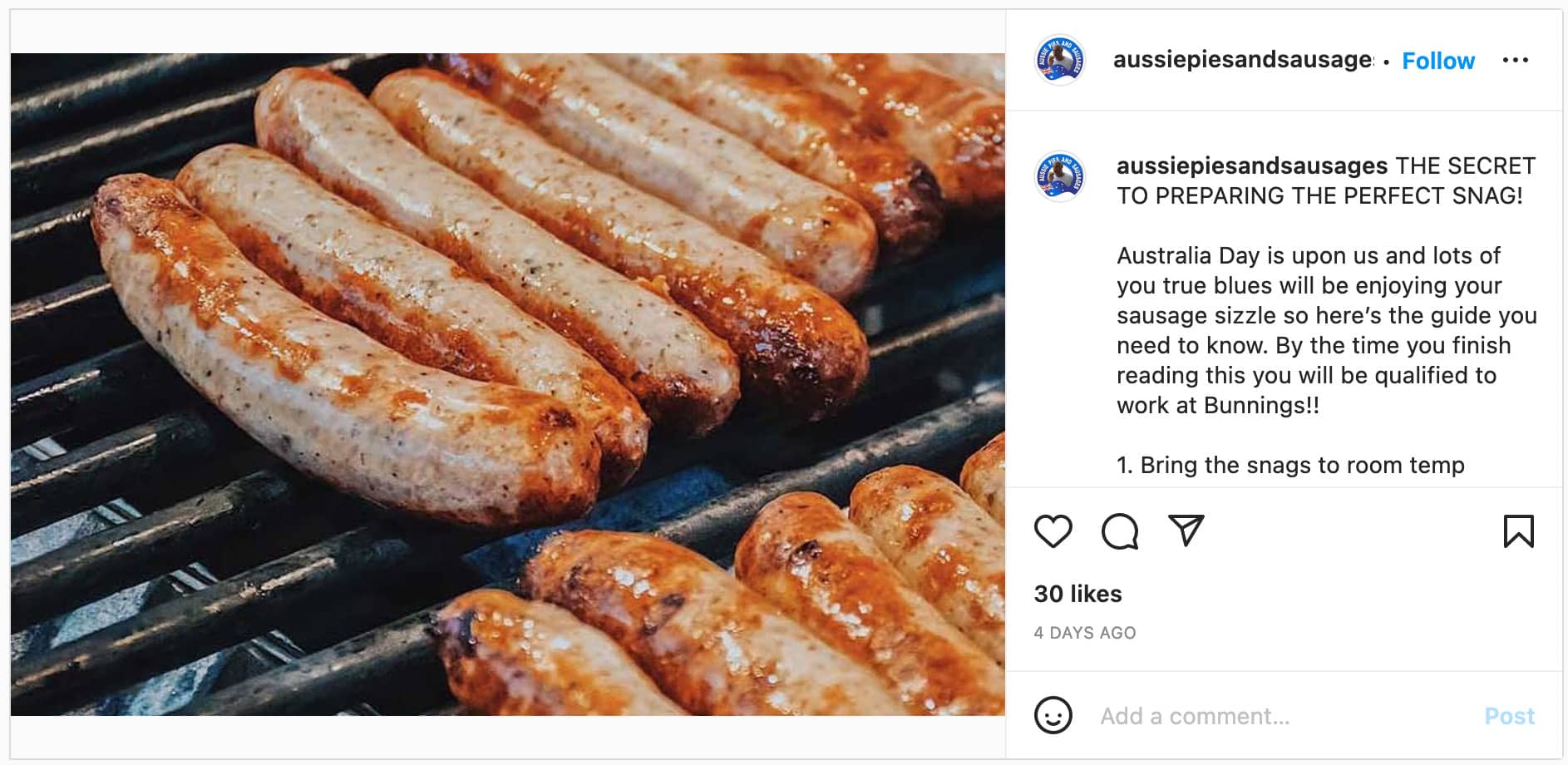Open the three-dot more options menu

(x=1515, y=61)
